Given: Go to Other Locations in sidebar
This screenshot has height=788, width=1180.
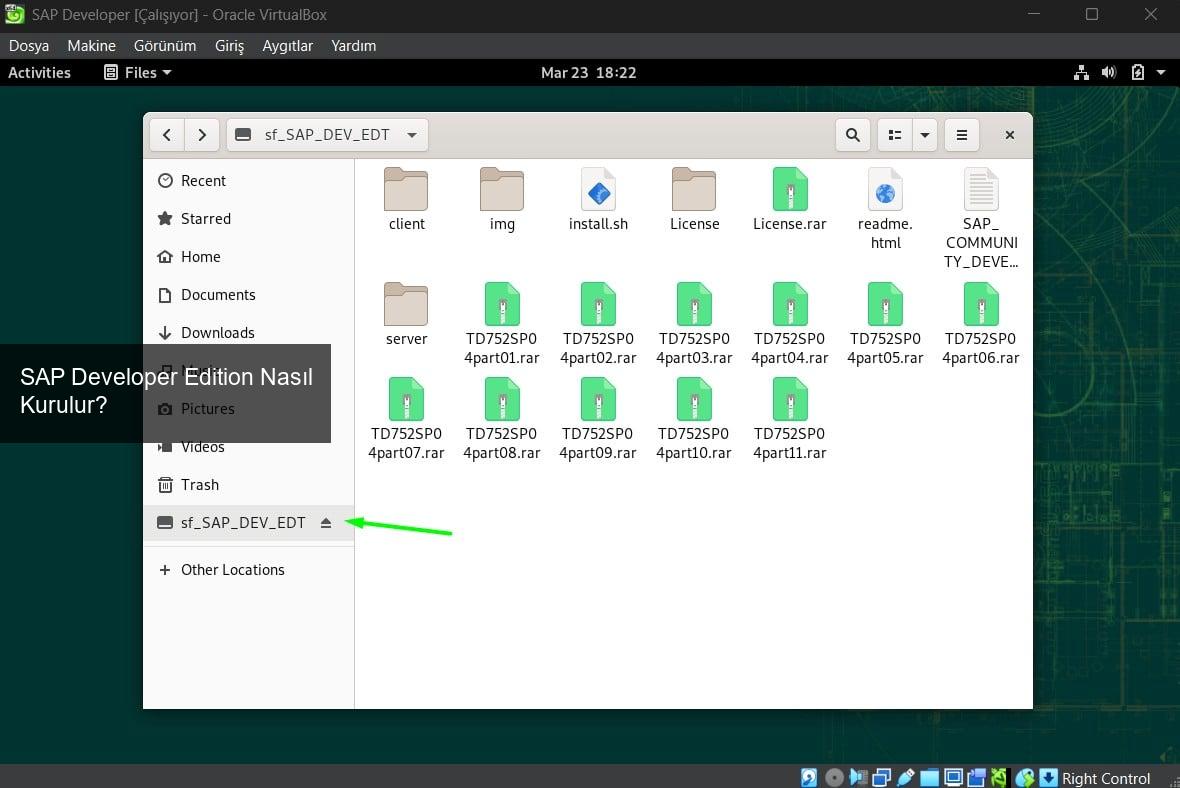Looking at the screenshot, I should coord(232,570).
